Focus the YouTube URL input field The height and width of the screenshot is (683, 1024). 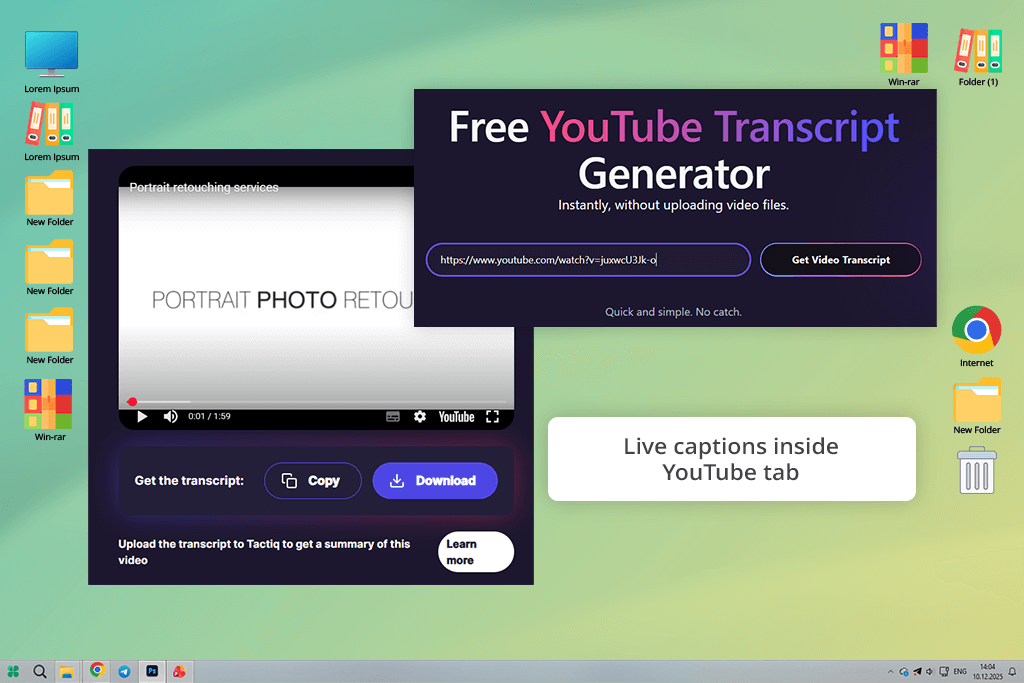[588, 260]
